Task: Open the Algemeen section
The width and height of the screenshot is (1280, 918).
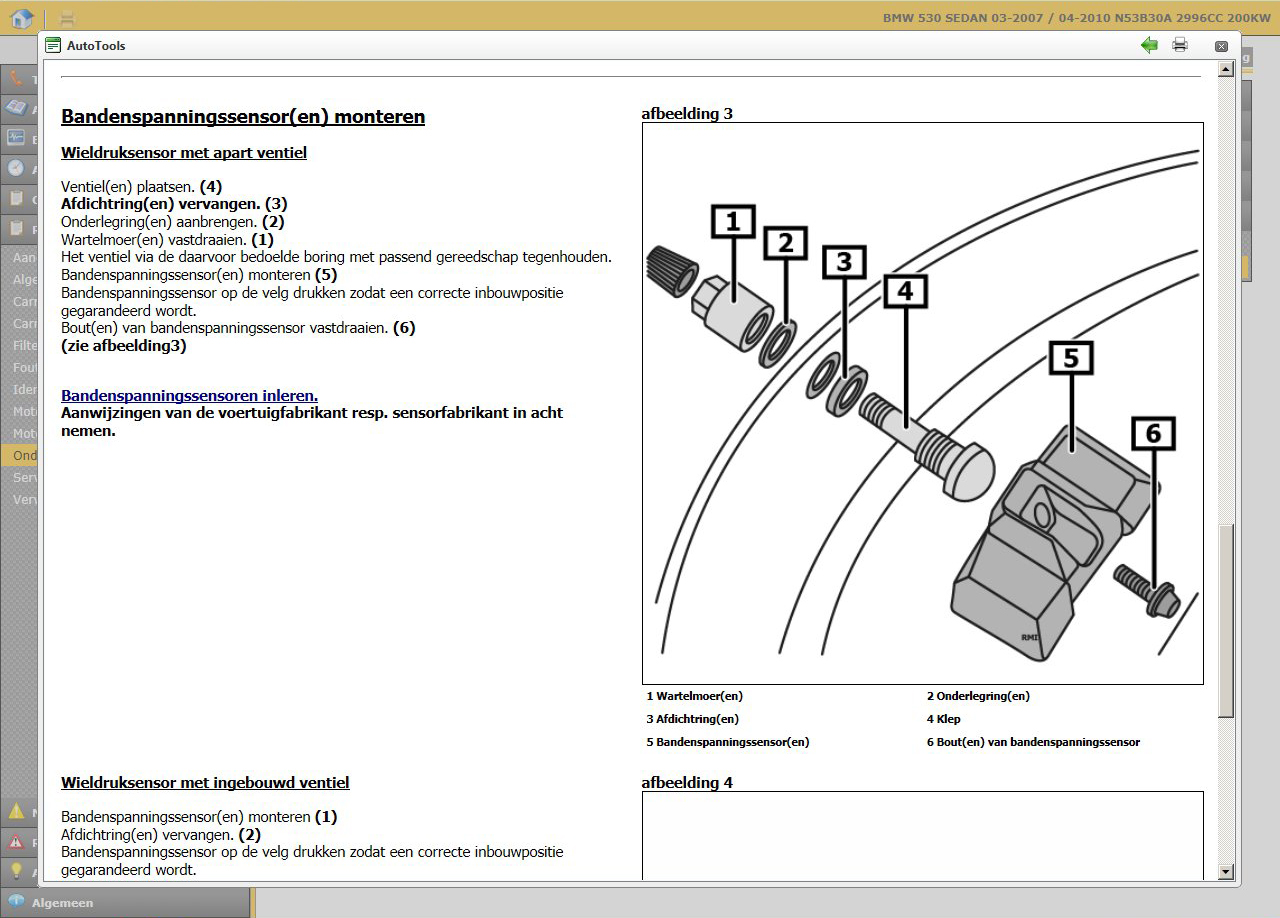Action: [62, 902]
